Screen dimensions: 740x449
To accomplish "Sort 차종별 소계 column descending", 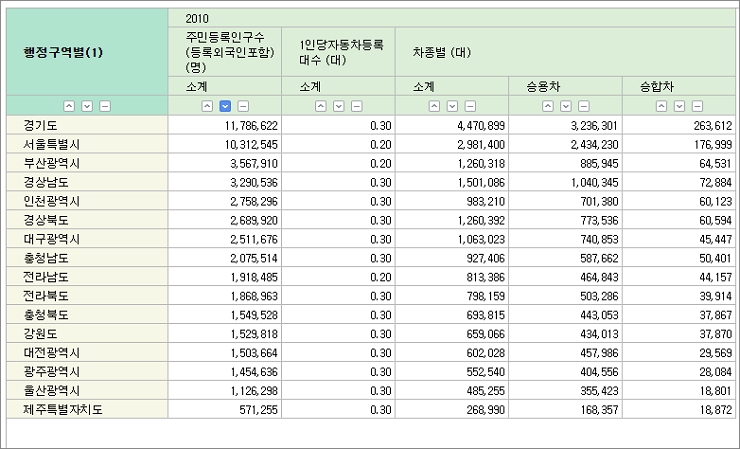I will (x=452, y=106).
